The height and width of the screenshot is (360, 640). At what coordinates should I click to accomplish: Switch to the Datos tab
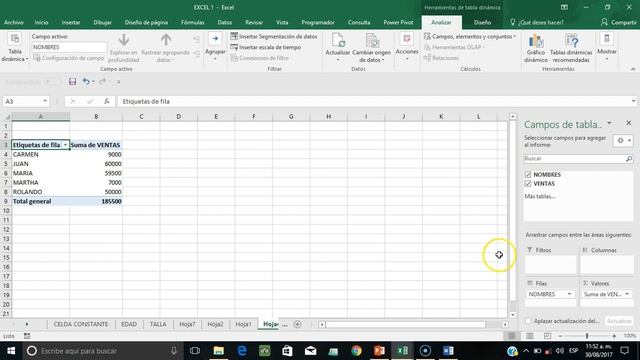click(224, 22)
